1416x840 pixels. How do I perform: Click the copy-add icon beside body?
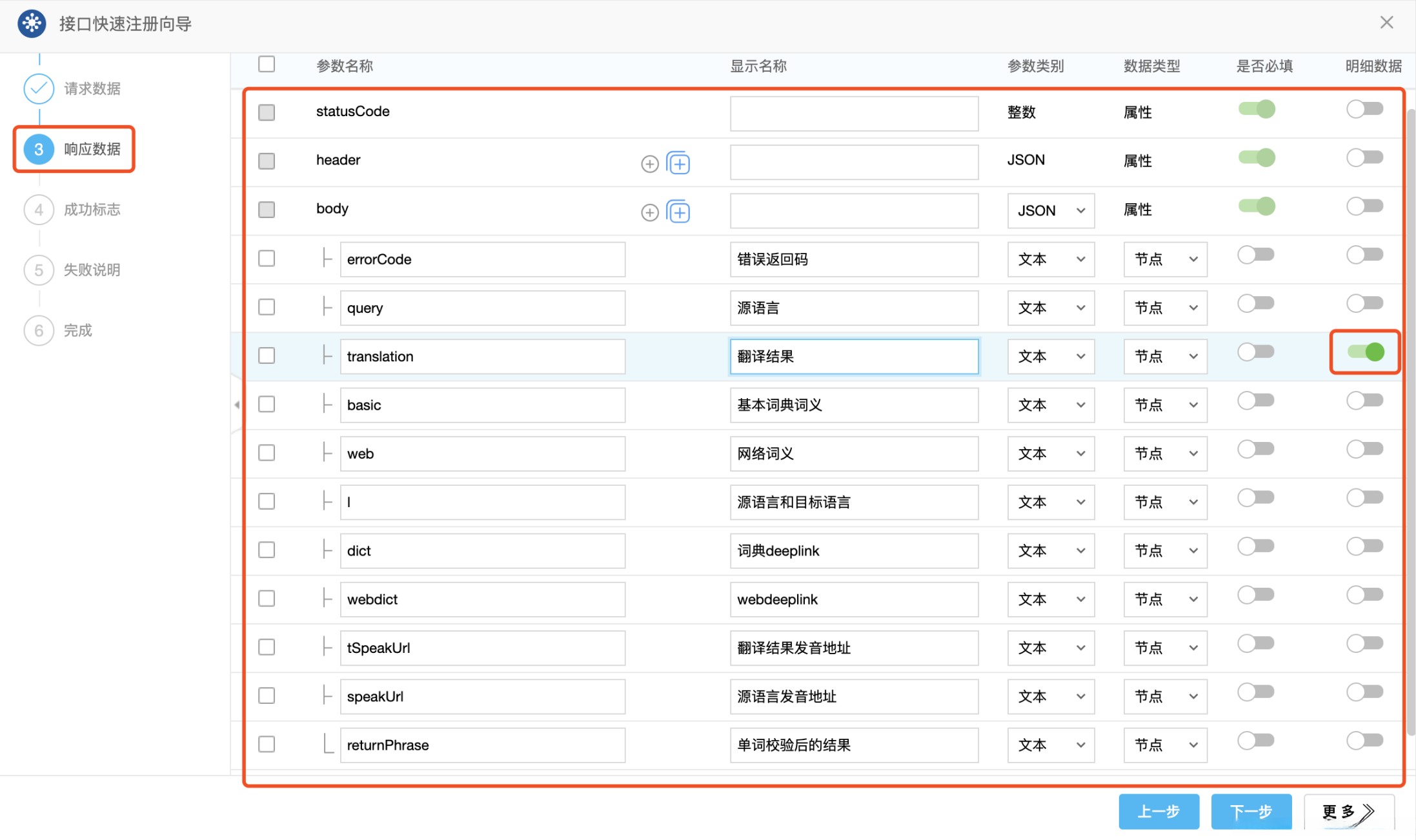(678, 212)
